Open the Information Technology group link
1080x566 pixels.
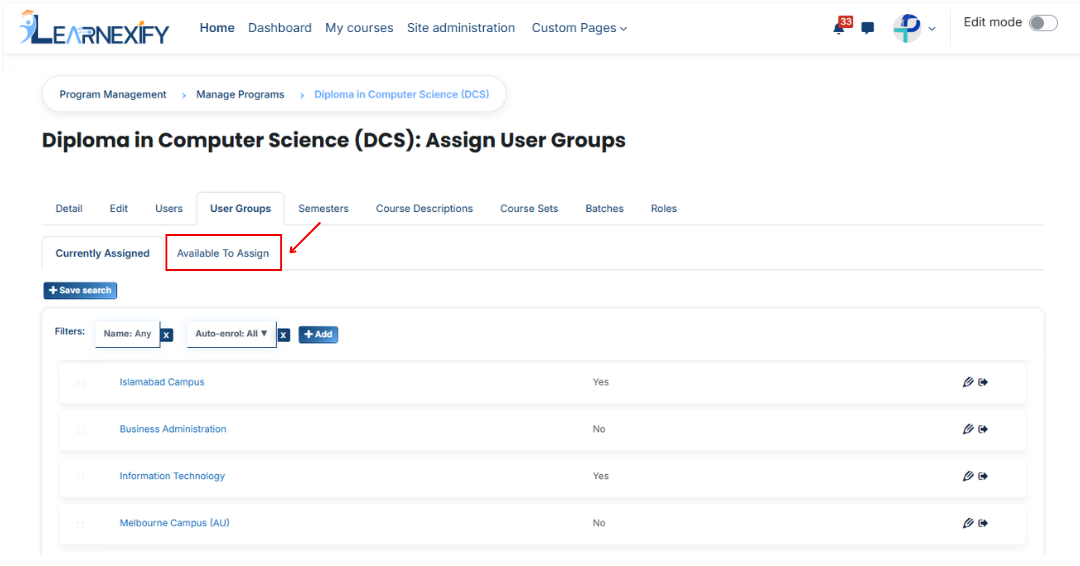172,476
